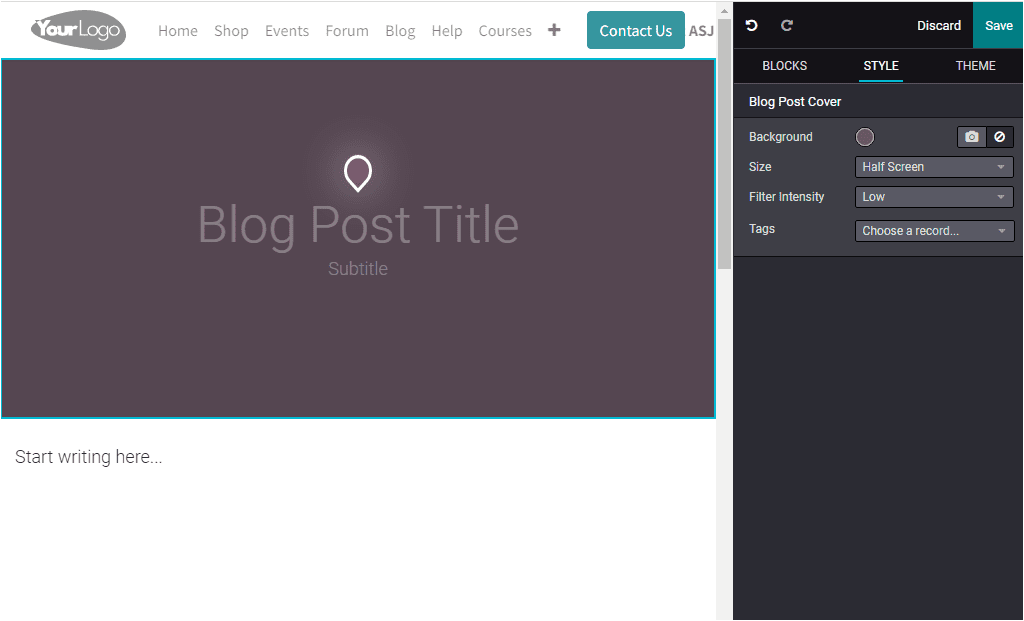The width and height of the screenshot is (1024, 621).
Task: Select the Blog menu item in the navbar
Action: click(400, 31)
